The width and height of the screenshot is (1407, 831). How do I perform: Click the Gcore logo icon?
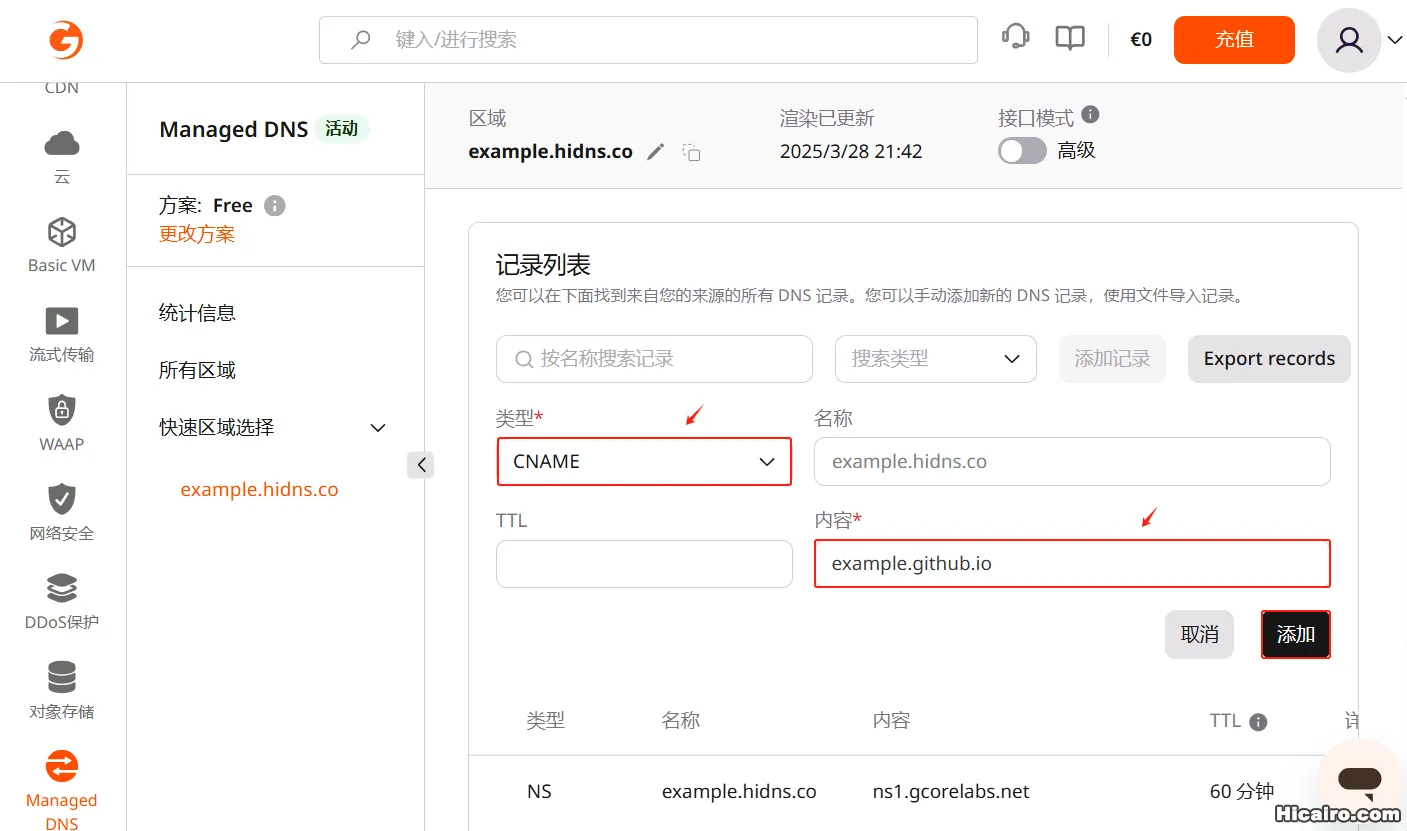[66, 40]
